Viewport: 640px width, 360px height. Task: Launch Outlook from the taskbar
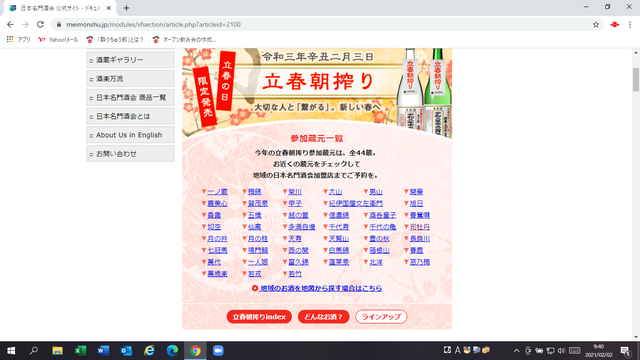click(x=127, y=351)
